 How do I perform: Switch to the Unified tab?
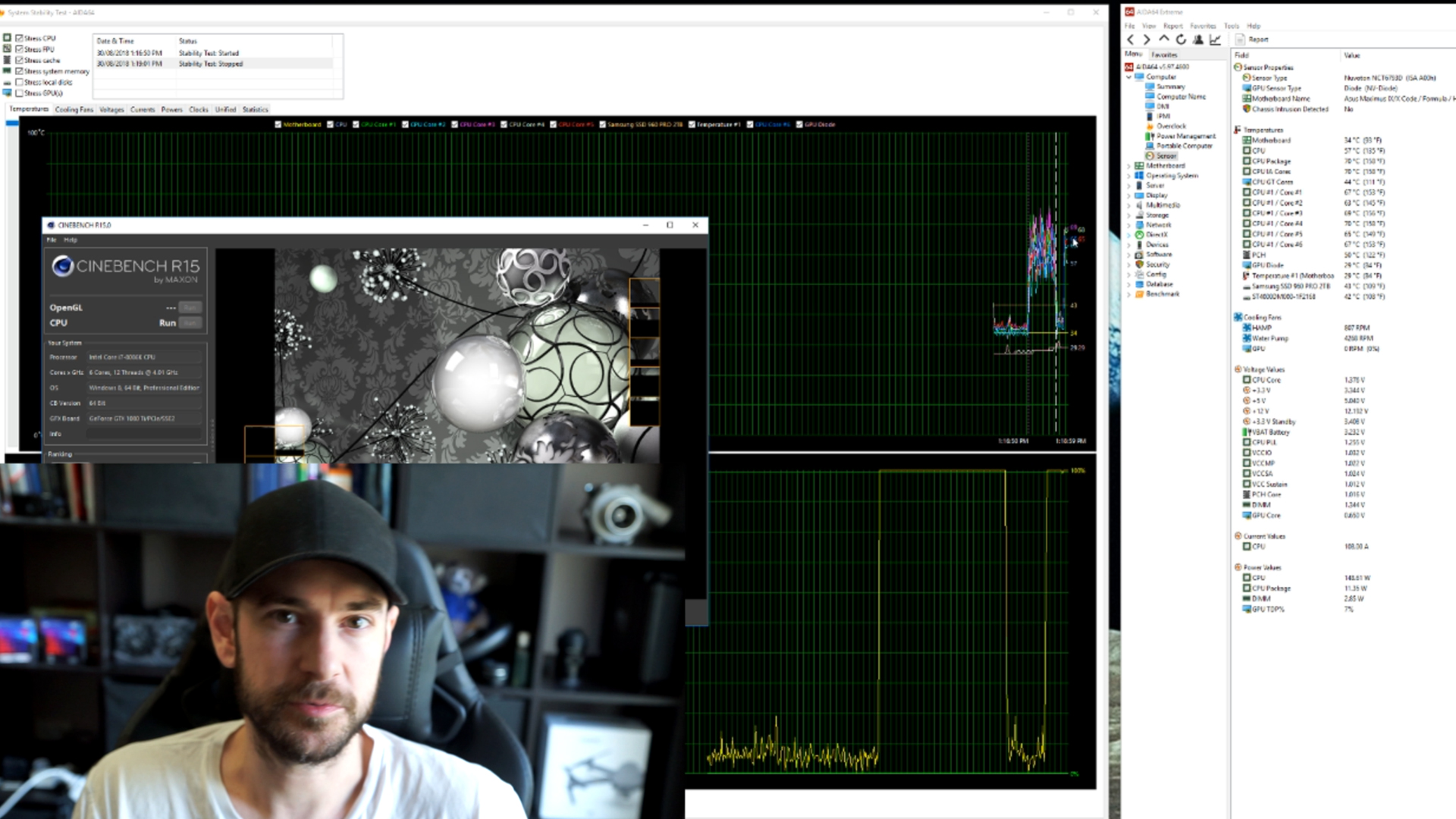pos(225,109)
